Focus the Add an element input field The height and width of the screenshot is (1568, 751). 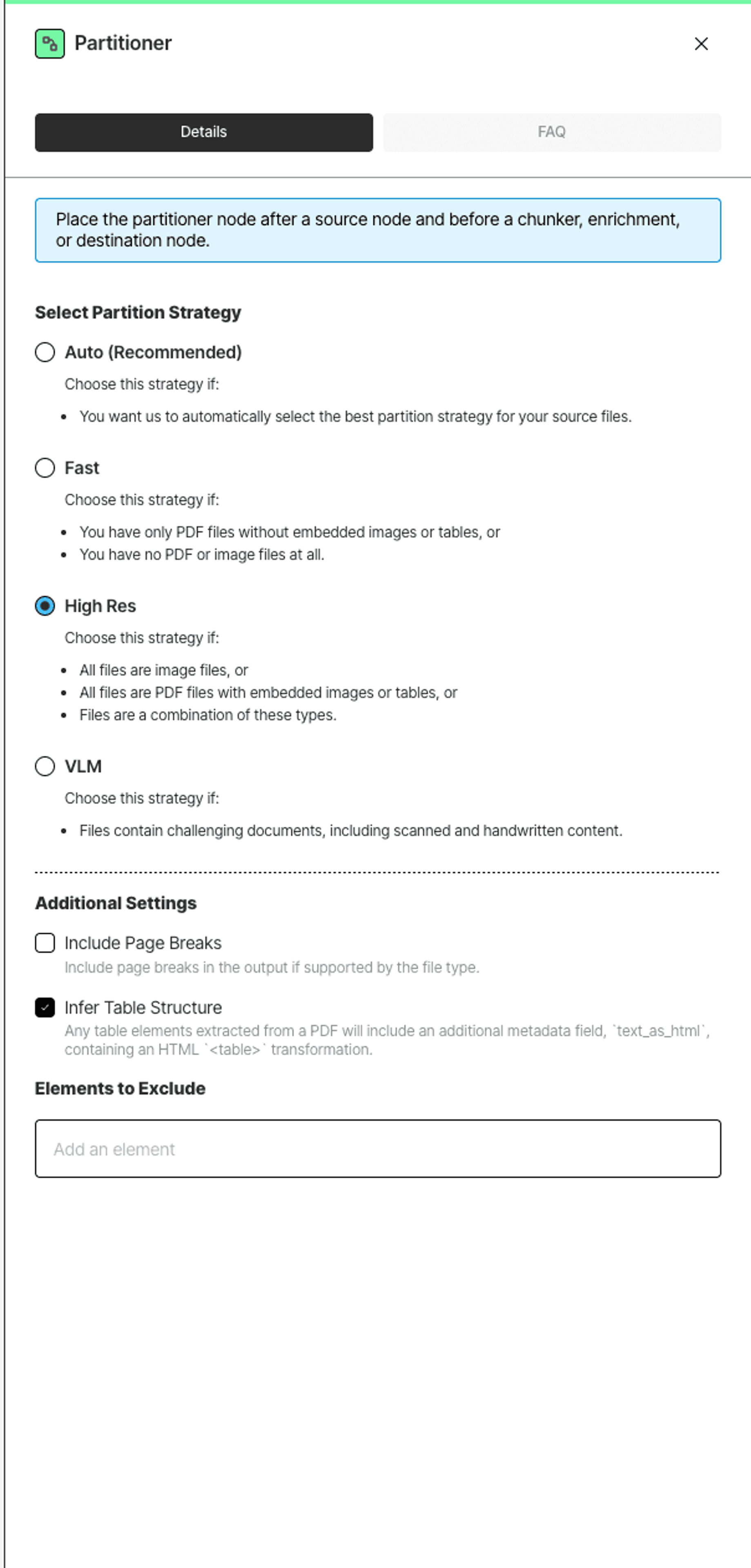click(378, 1149)
